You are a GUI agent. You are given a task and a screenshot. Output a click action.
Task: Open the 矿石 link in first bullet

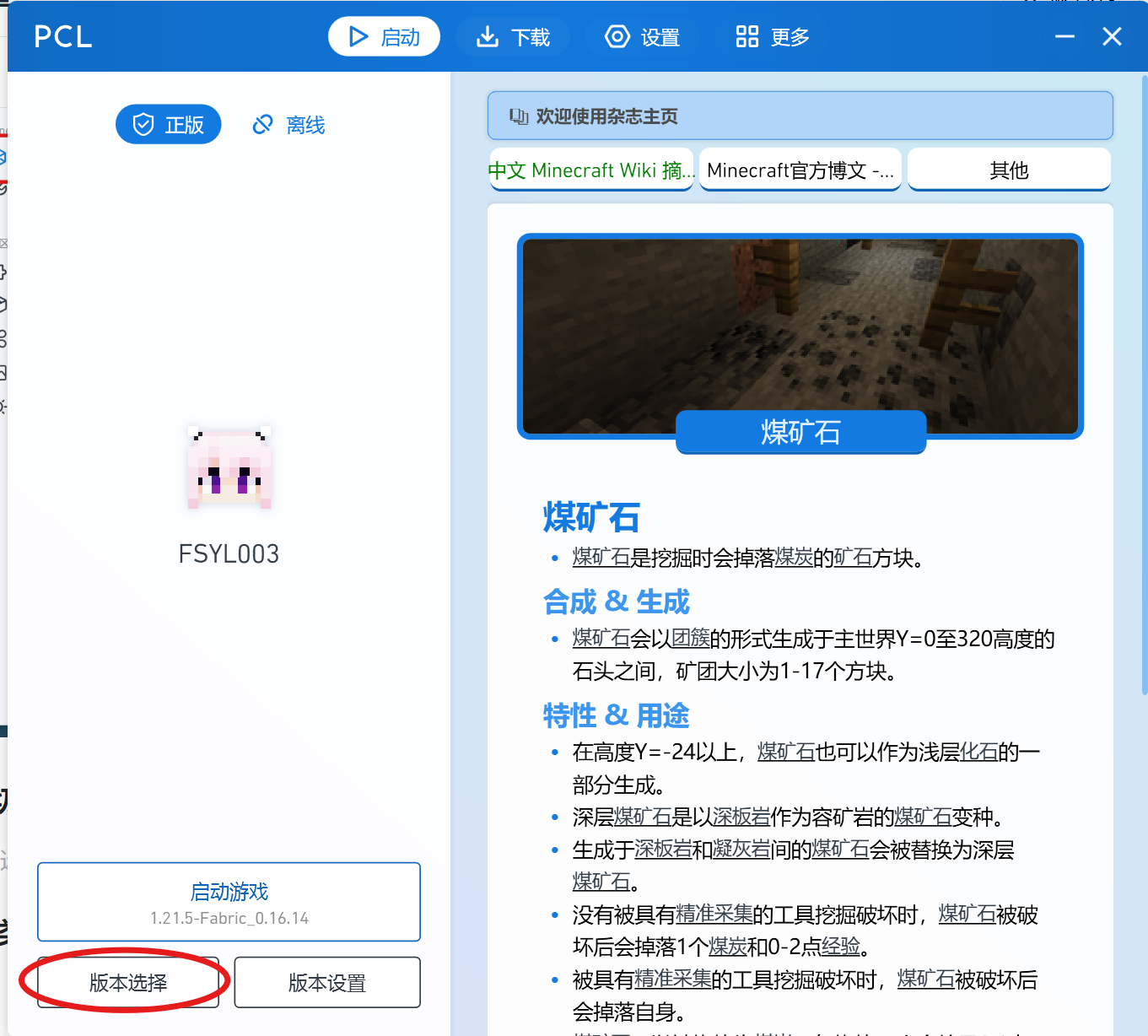click(x=853, y=558)
